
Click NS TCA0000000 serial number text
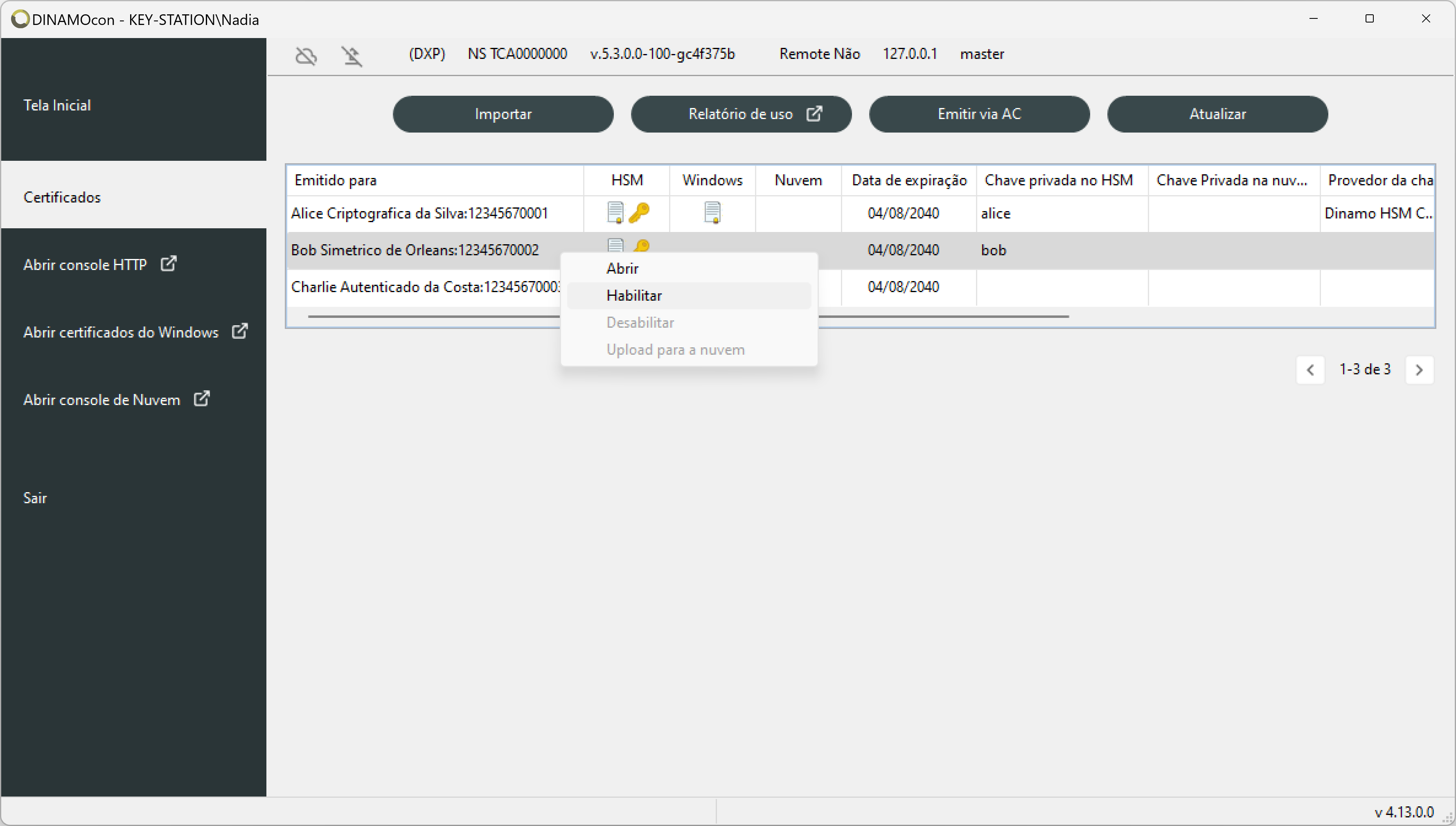517,54
